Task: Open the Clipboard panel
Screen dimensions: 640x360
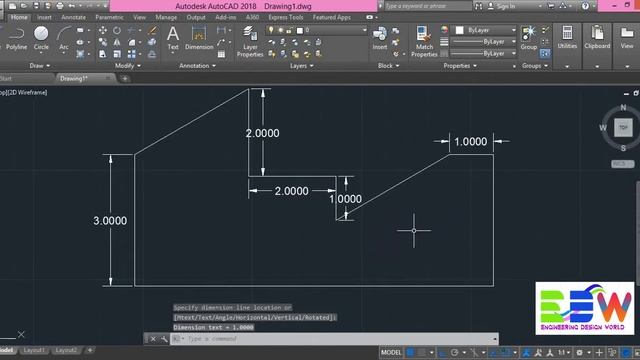Action: pyautogui.click(x=597, y=38)
